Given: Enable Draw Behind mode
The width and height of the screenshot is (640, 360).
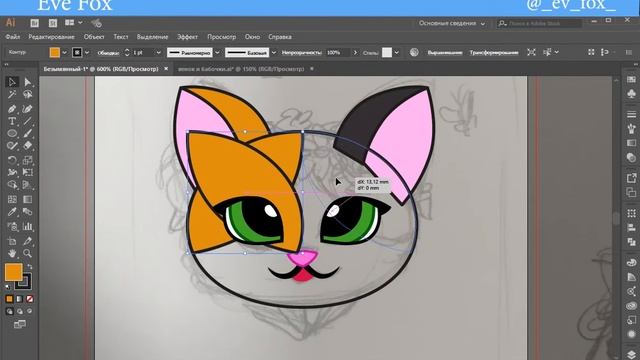Looking at the screenshot, I should [20, 311].
